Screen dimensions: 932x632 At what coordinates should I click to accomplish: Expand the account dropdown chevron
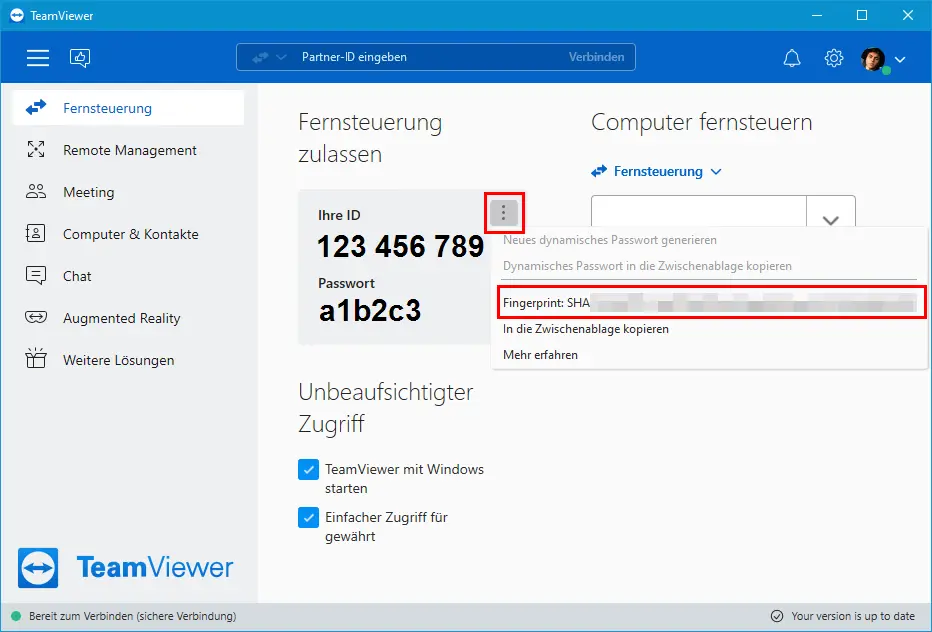(900, 59)
